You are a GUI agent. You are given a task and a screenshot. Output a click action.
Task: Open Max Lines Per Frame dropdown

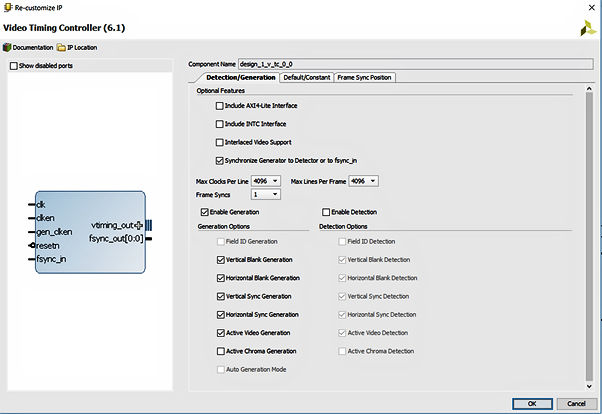(x=364, y=181)
